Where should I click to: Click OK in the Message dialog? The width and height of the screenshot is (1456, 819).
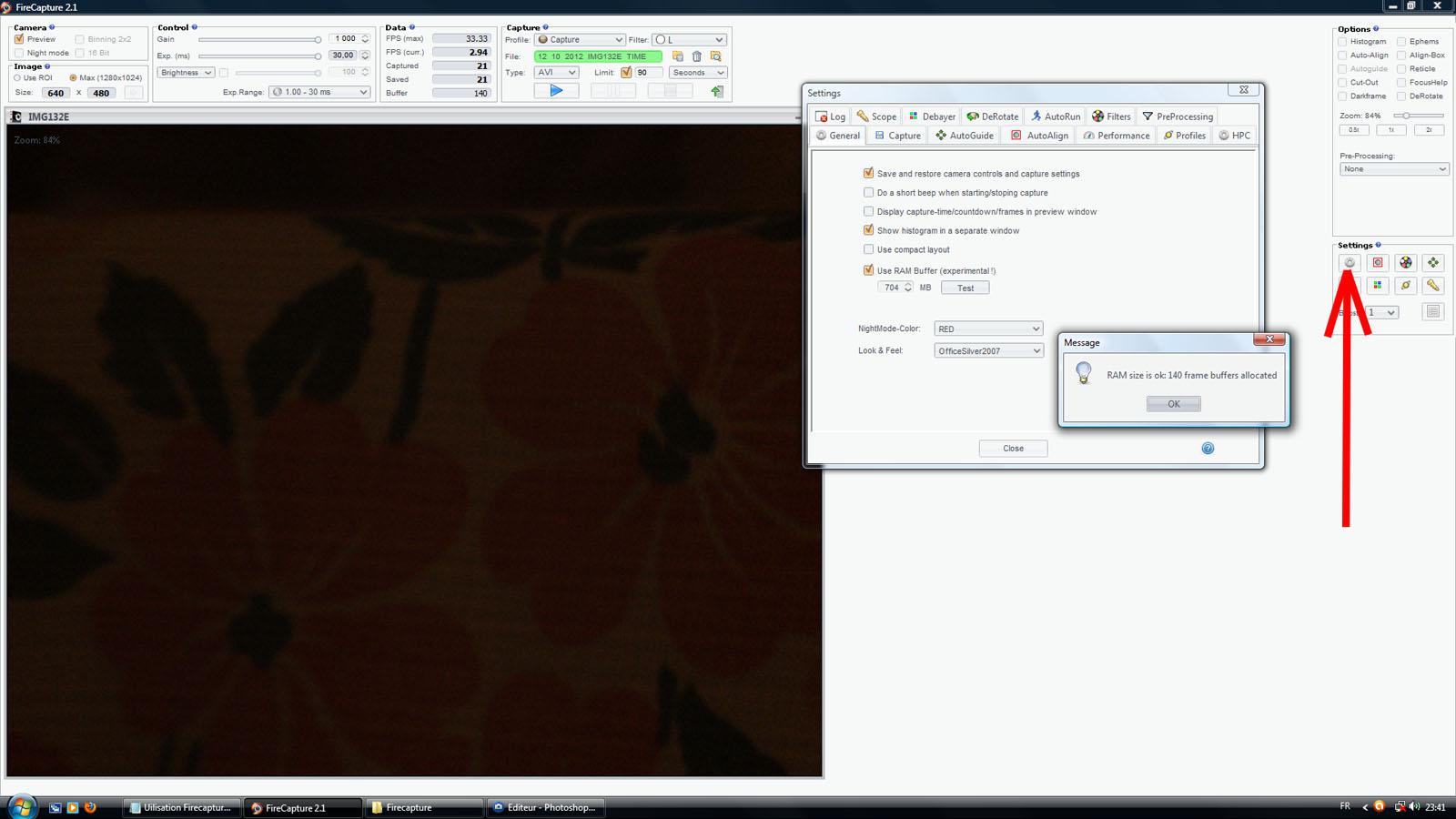click(x=1173, y=404)
